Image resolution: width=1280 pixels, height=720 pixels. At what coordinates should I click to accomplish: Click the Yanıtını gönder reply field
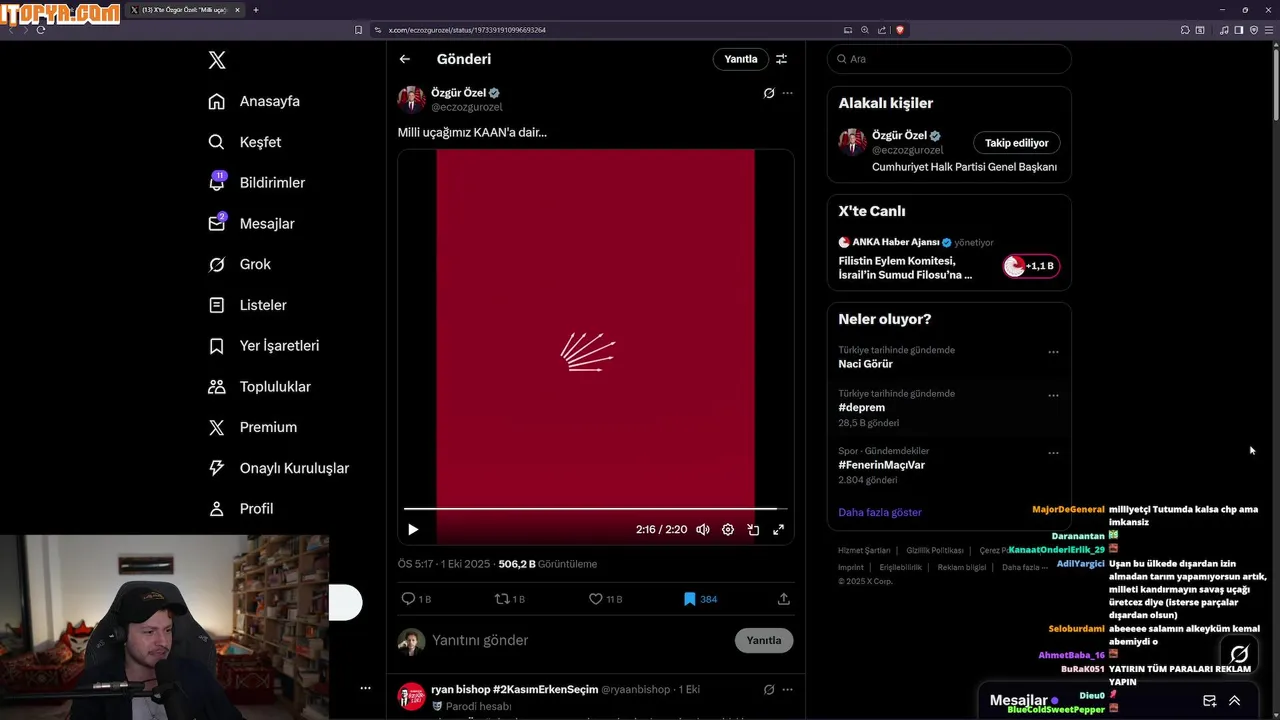pyautogui.click(x=580, y=640)
